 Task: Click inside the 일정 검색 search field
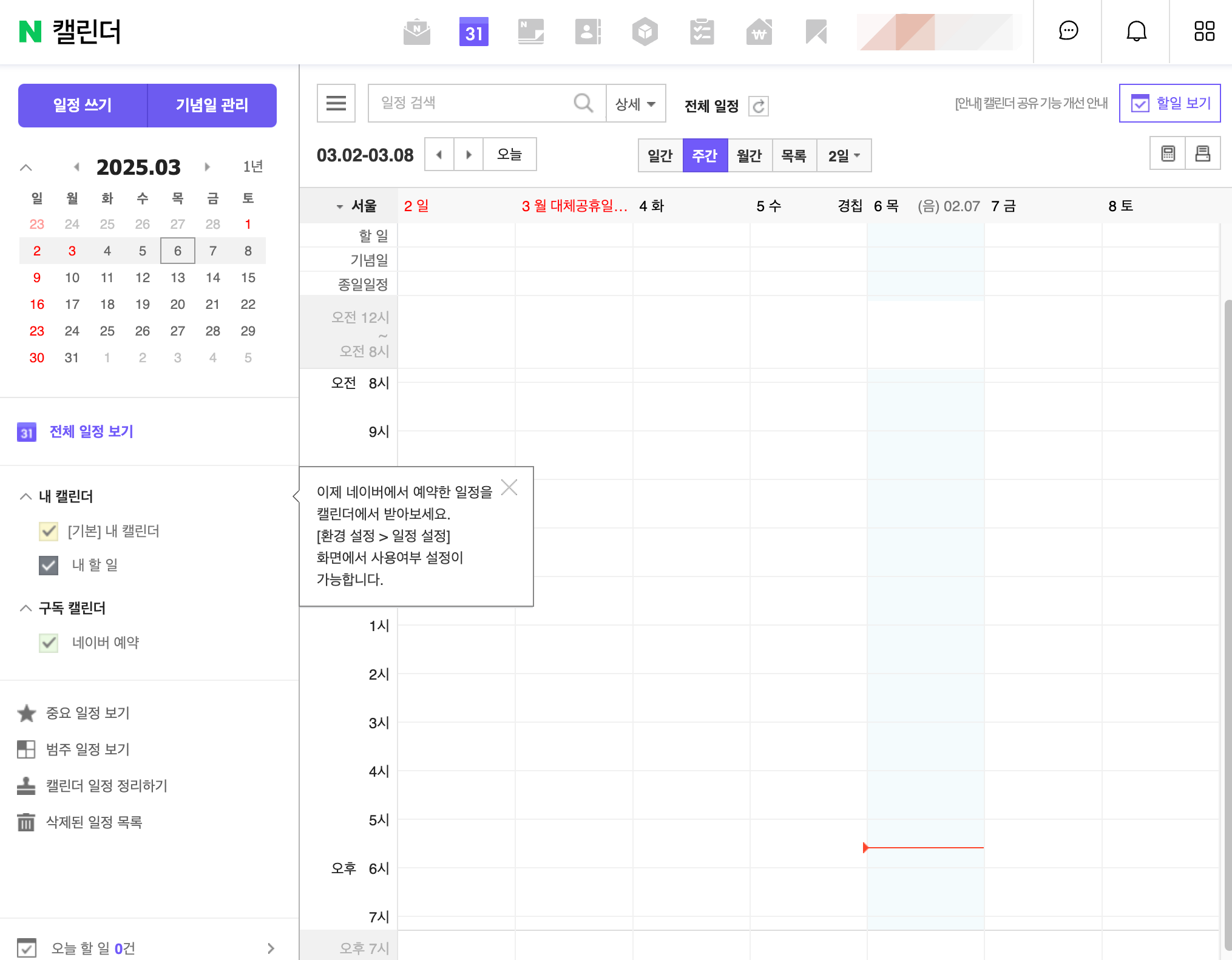[x=473, y=103]
